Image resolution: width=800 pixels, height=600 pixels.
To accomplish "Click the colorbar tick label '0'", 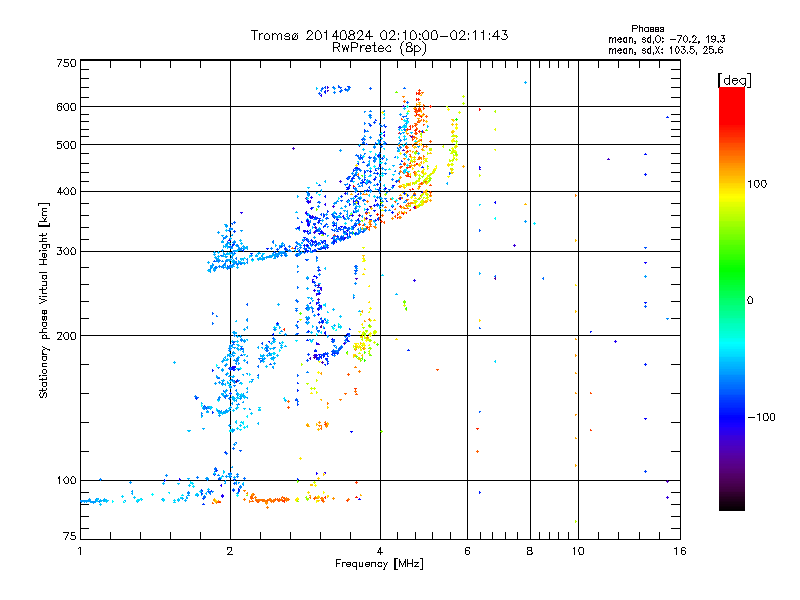I will pos(750,301).
